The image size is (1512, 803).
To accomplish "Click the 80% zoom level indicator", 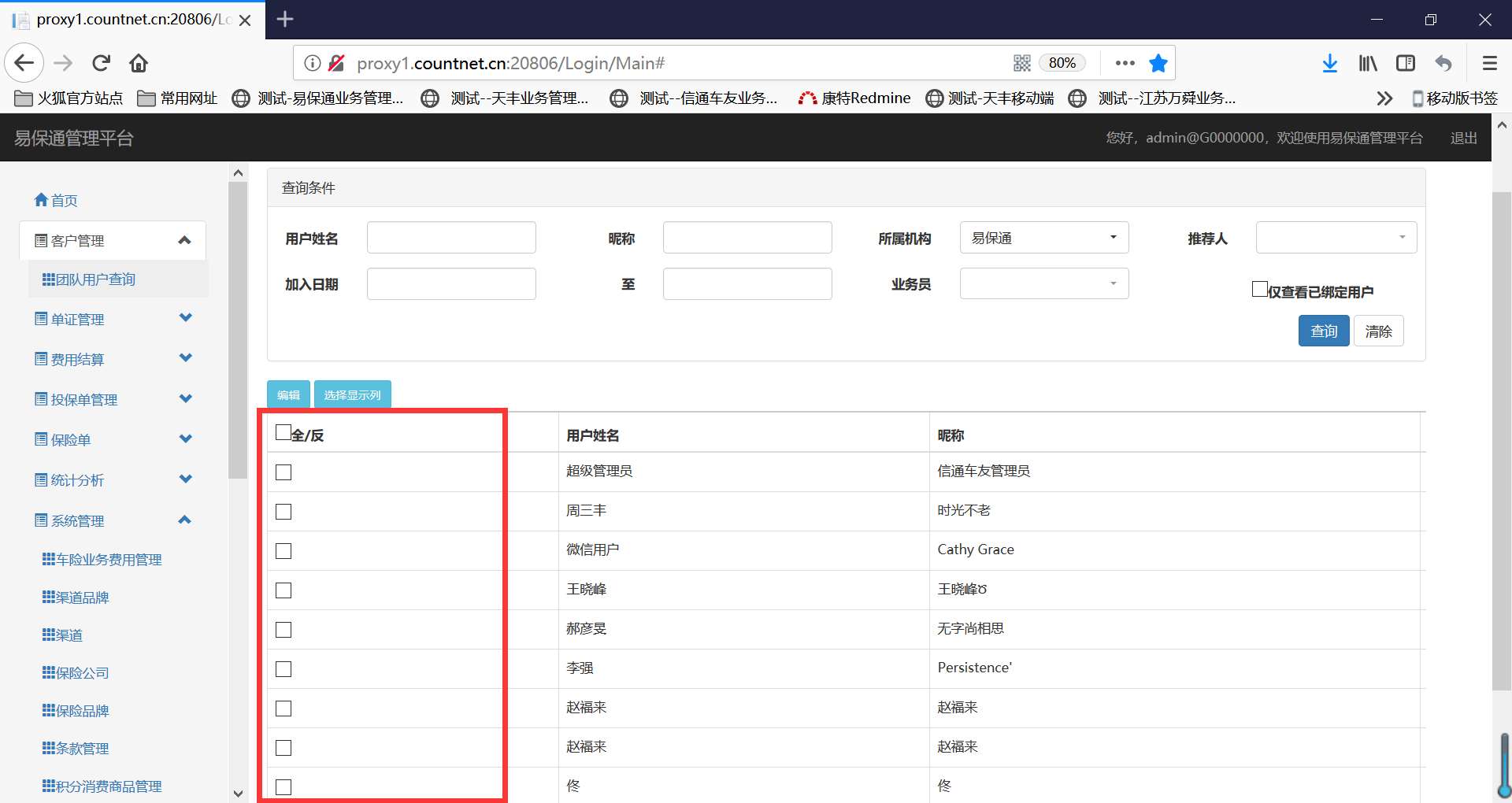I will 1062,63.
